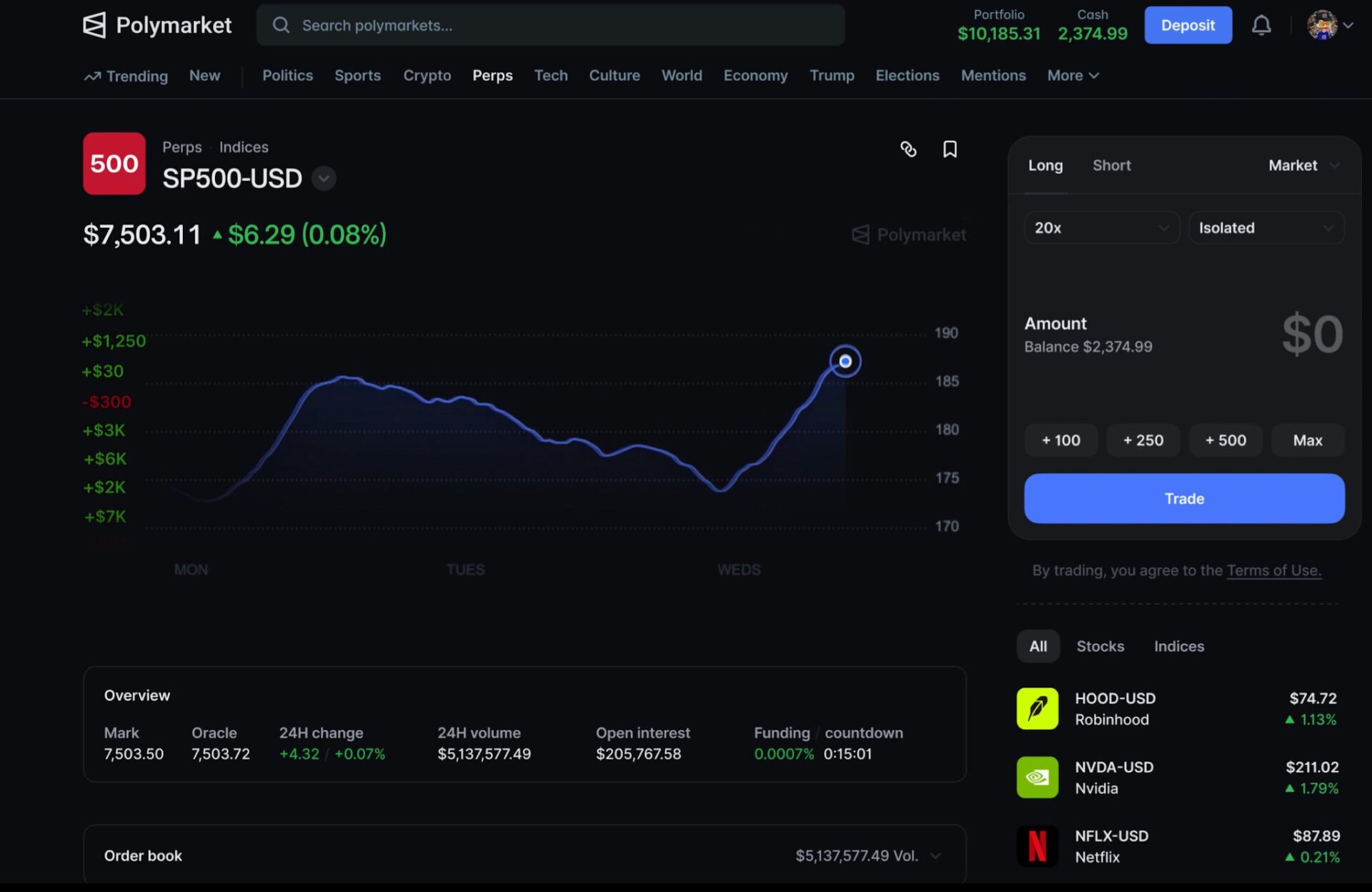Expand the SP500-USD market selector chevron
The image size is (1372, 892).
click(324, 178)
